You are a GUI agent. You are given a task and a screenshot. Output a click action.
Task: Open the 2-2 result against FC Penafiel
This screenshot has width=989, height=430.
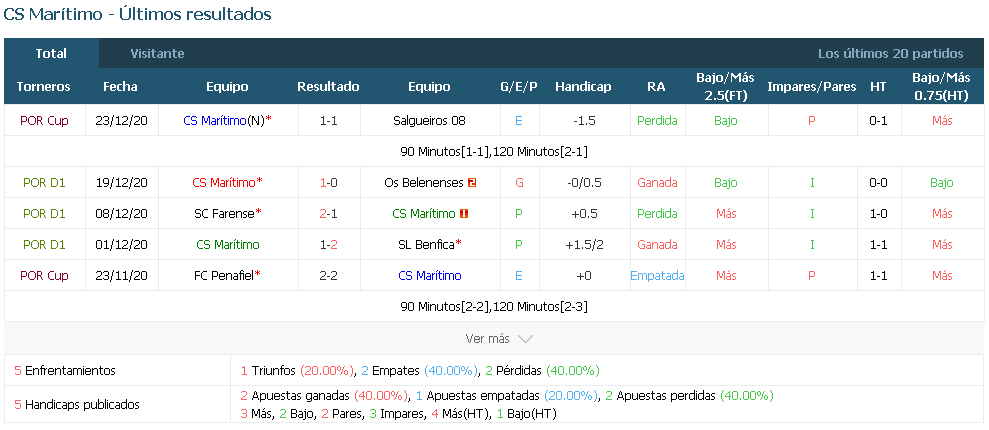tap(329, 276)
